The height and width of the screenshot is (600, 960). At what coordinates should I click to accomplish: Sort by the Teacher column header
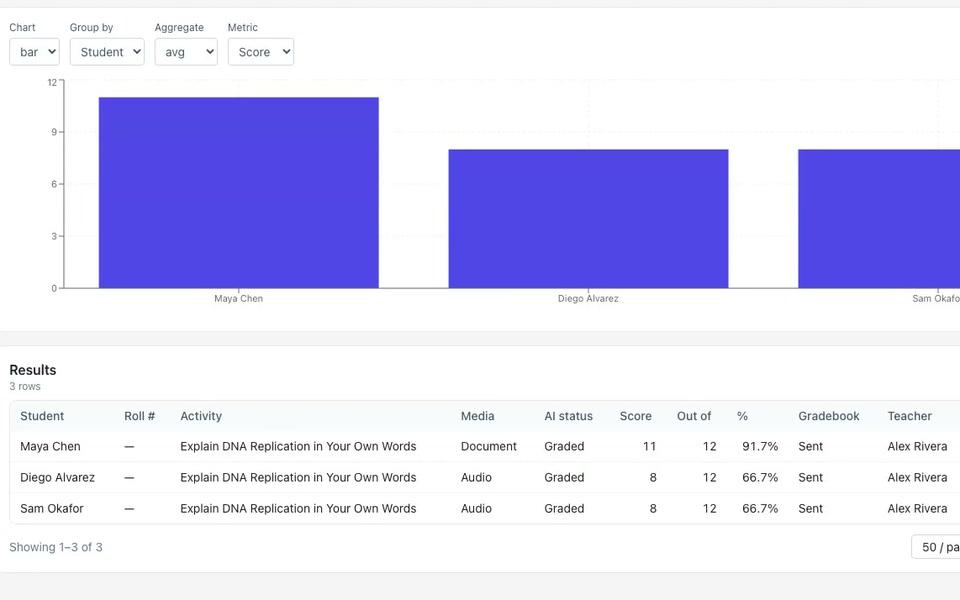coord(909,416)
